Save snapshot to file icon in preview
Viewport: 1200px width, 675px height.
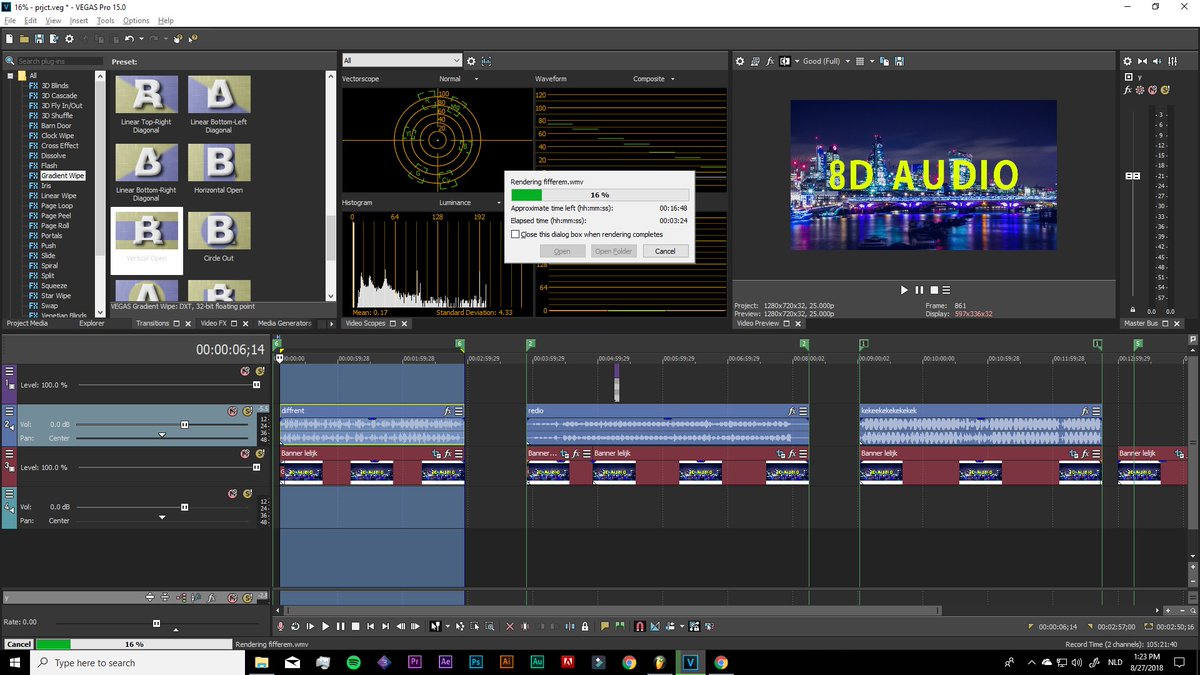point(900,61)
